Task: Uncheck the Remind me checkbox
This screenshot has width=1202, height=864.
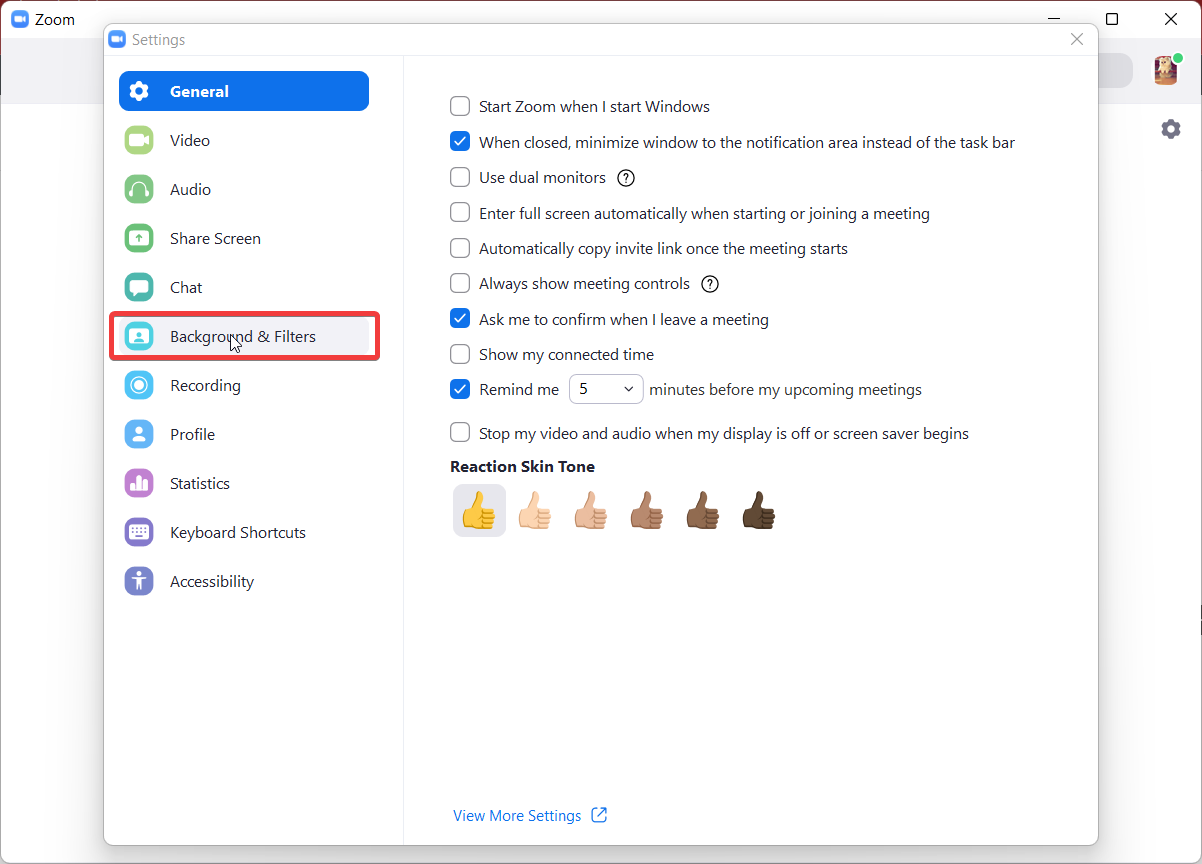Action: tap(460, 389)
